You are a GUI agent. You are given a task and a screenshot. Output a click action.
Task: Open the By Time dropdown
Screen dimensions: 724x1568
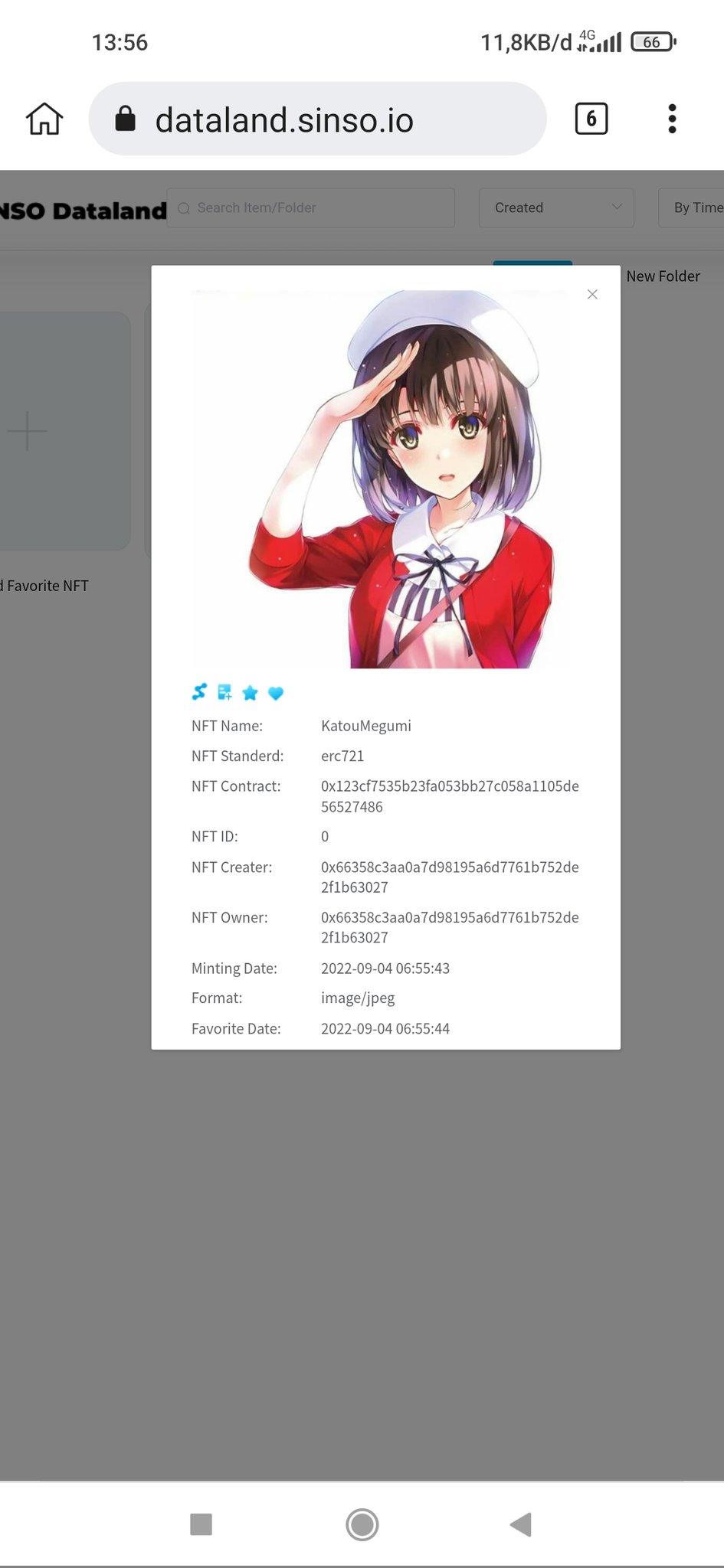coord(691,207)
